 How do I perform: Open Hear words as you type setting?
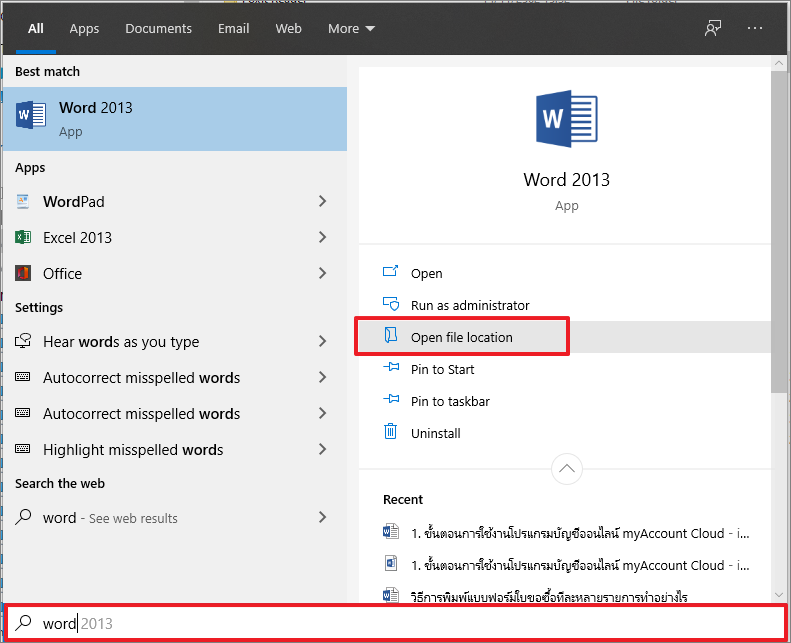click(x=175, y=341)
